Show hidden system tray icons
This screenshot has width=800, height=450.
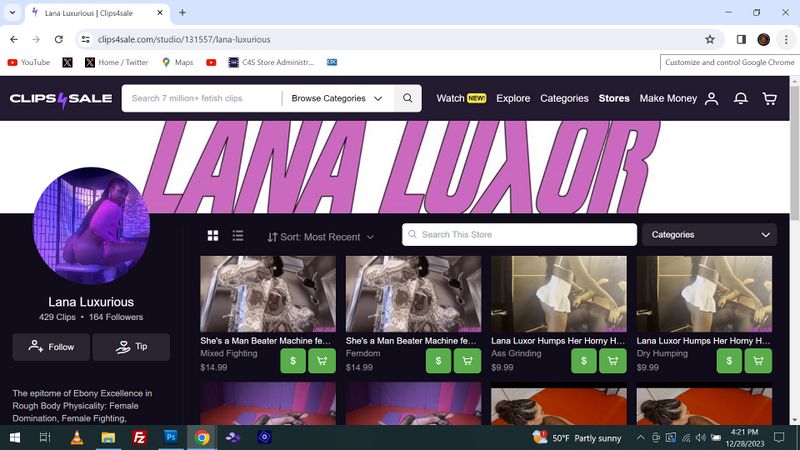point(640,437)
